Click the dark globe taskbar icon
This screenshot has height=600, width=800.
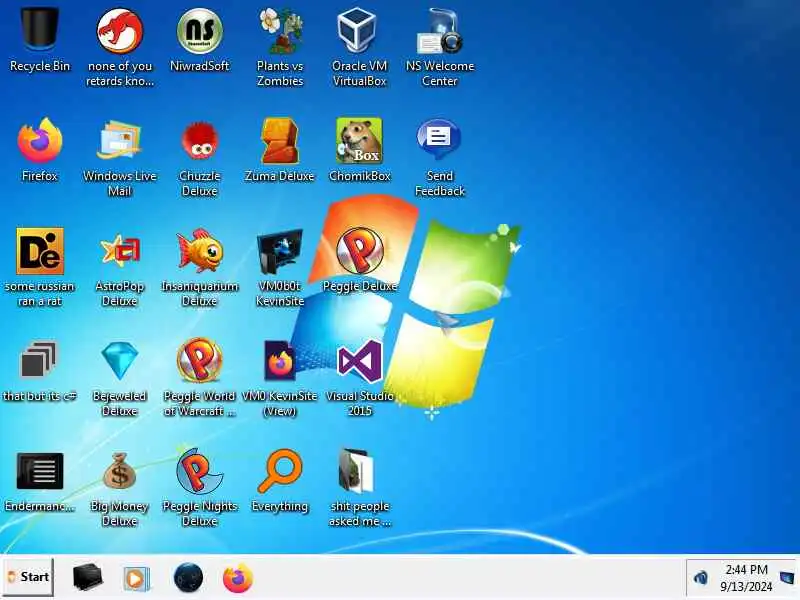(x=188, y=578)
